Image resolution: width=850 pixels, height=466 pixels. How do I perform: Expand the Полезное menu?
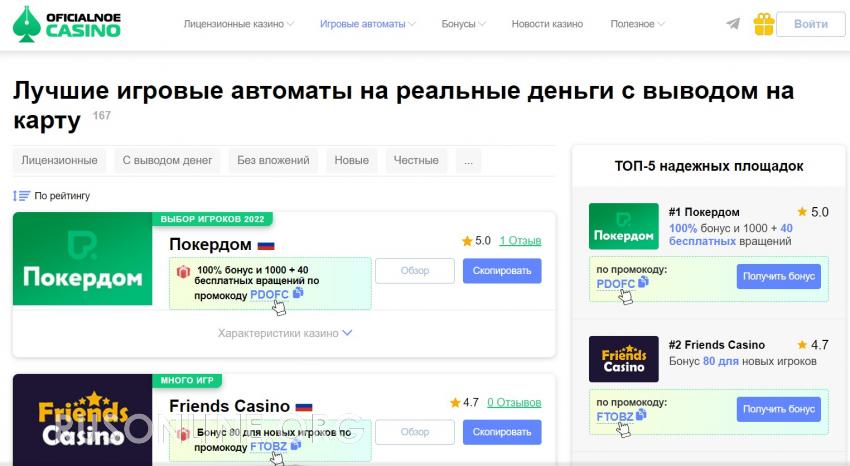tap(638, 24)
